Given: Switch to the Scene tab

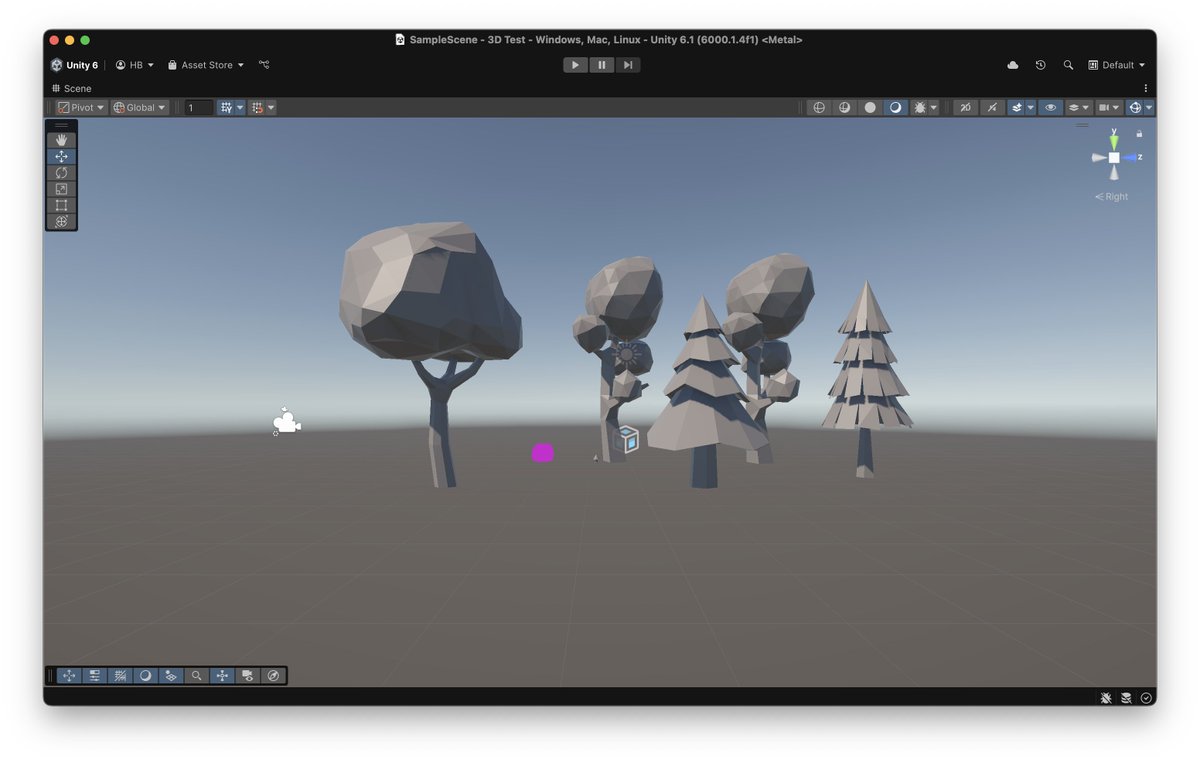Looking at the screenshot, I should point(70,88).
